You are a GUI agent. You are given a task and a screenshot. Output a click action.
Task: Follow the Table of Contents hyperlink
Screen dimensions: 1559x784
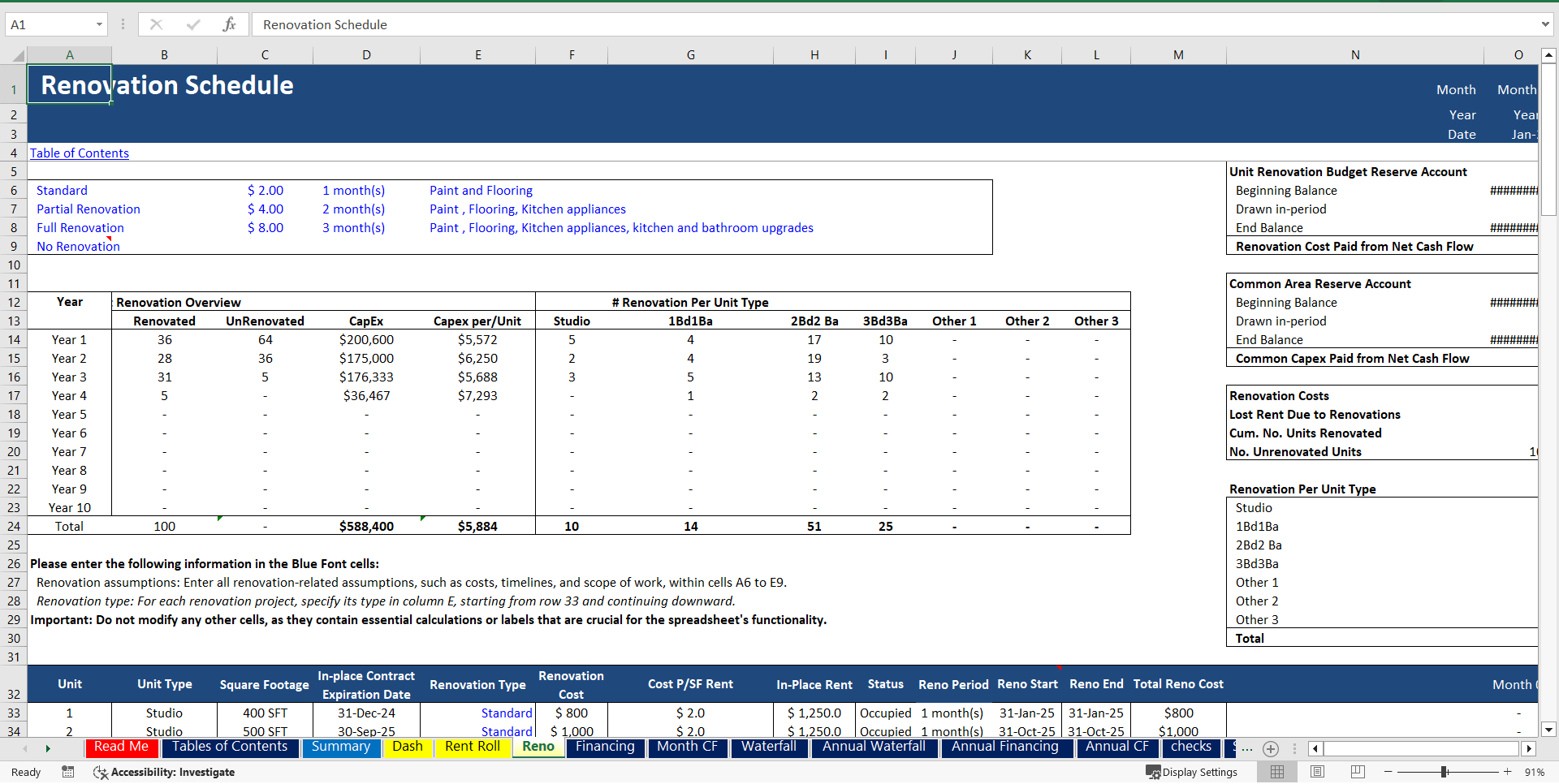coord(79,153)
